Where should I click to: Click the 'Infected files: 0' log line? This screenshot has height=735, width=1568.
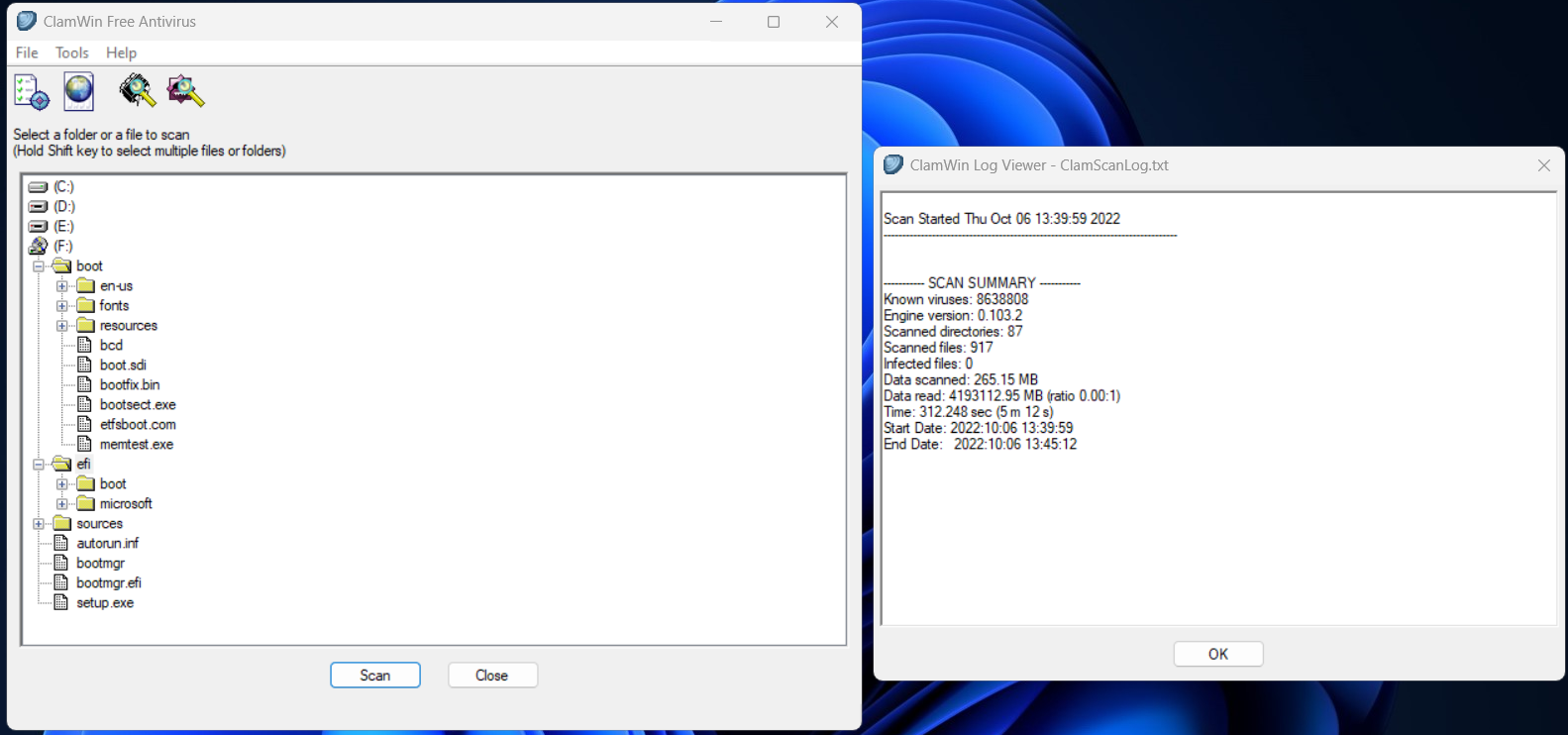point(928,364)
